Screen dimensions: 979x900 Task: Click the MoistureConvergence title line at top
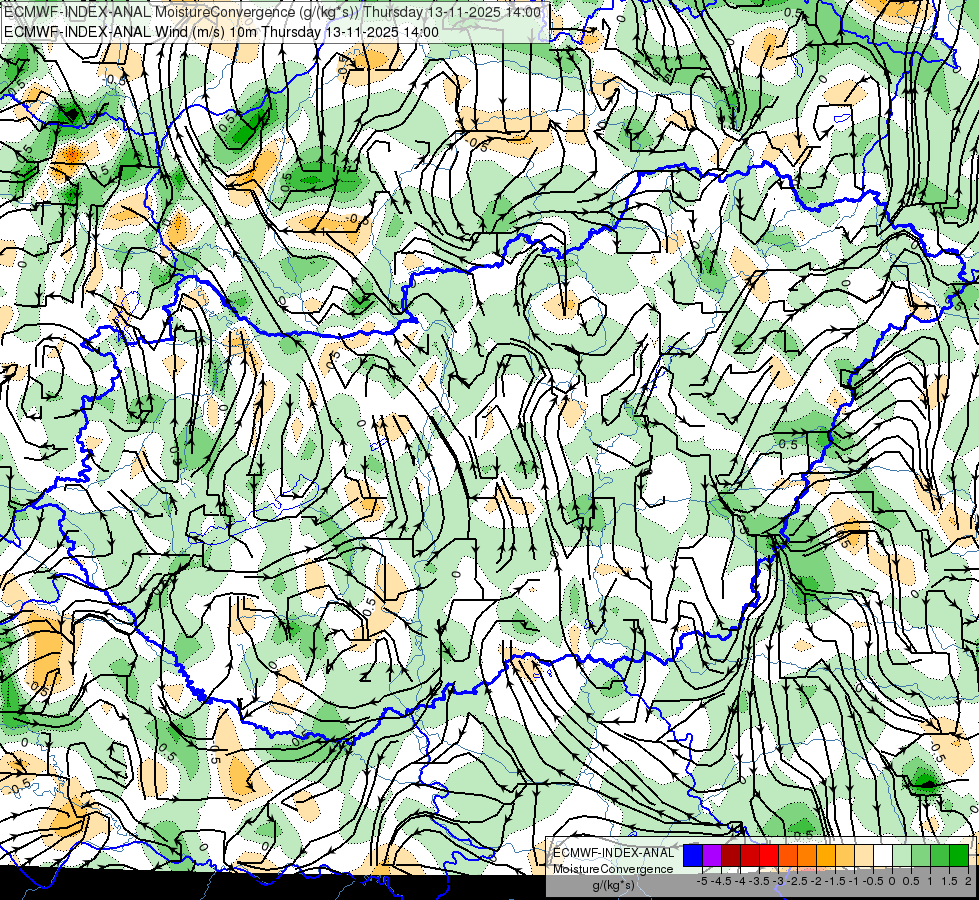[x=272, y=12]
